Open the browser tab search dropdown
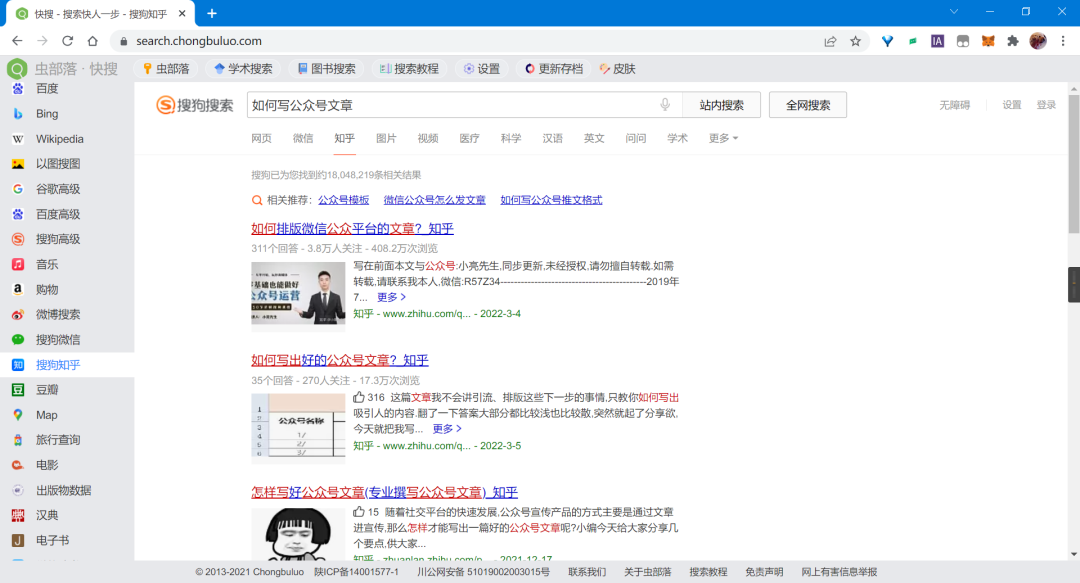Screen dimensions: 1080x583 (x=954, y=12)
